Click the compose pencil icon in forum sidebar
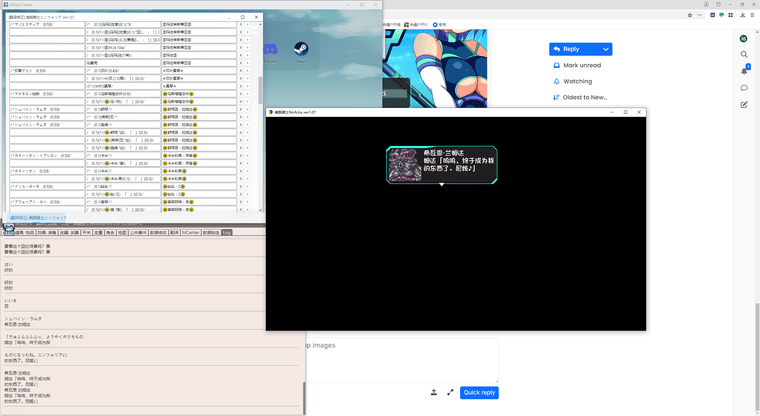Image resolution: width=760 pixels, height=416 pixels. click(x=744, y=104)
